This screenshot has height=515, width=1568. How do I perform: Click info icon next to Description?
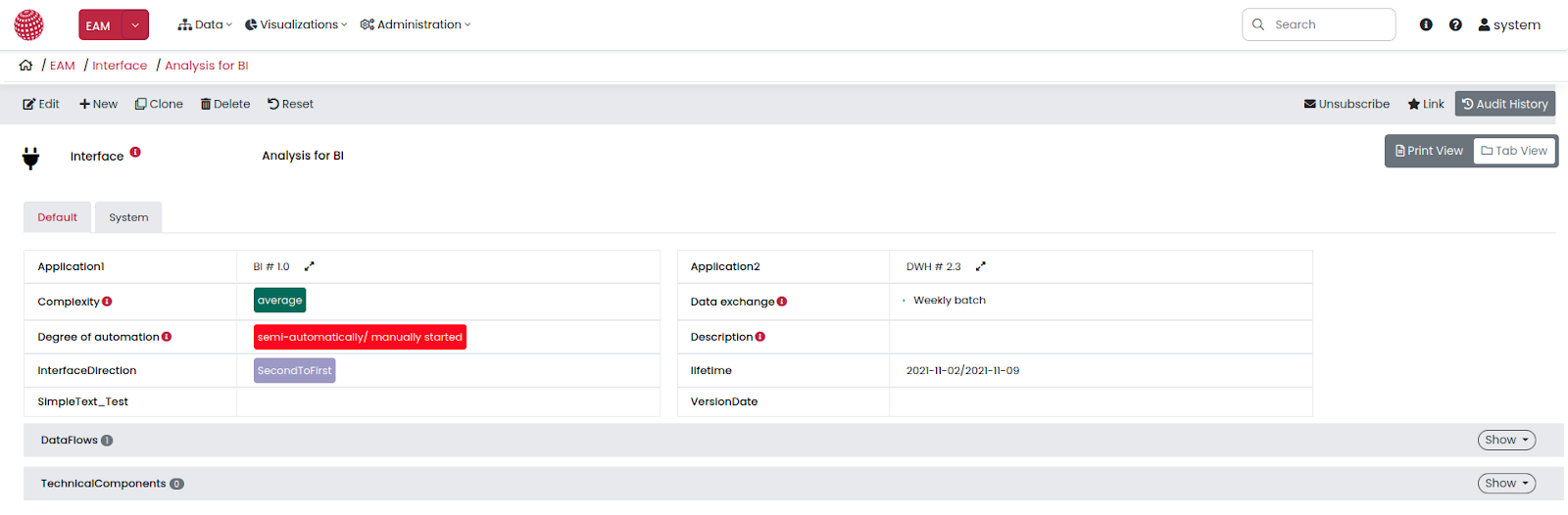pyautogui.click(x=760, y=337)
